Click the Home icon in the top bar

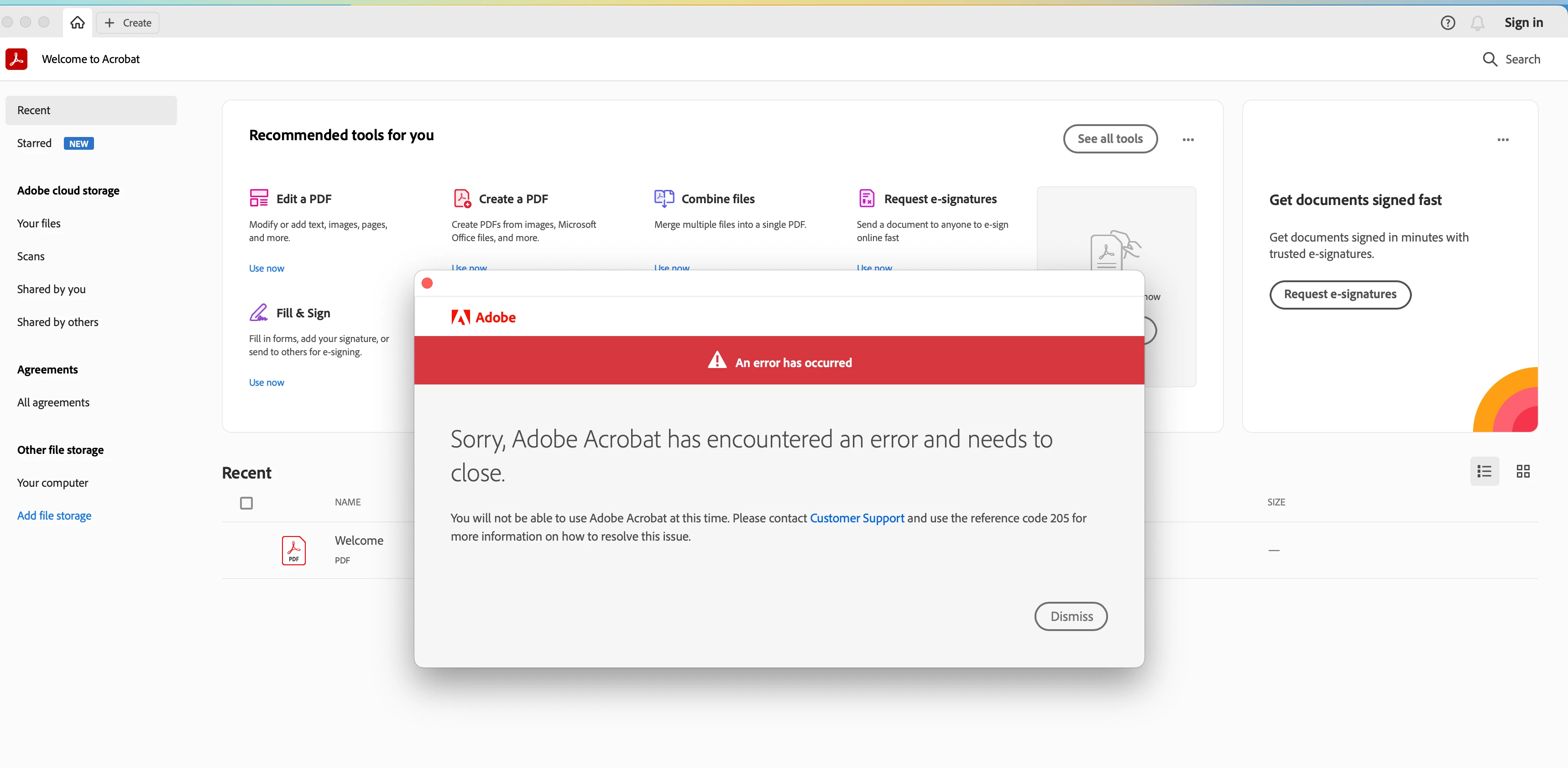tap(77, 22)
